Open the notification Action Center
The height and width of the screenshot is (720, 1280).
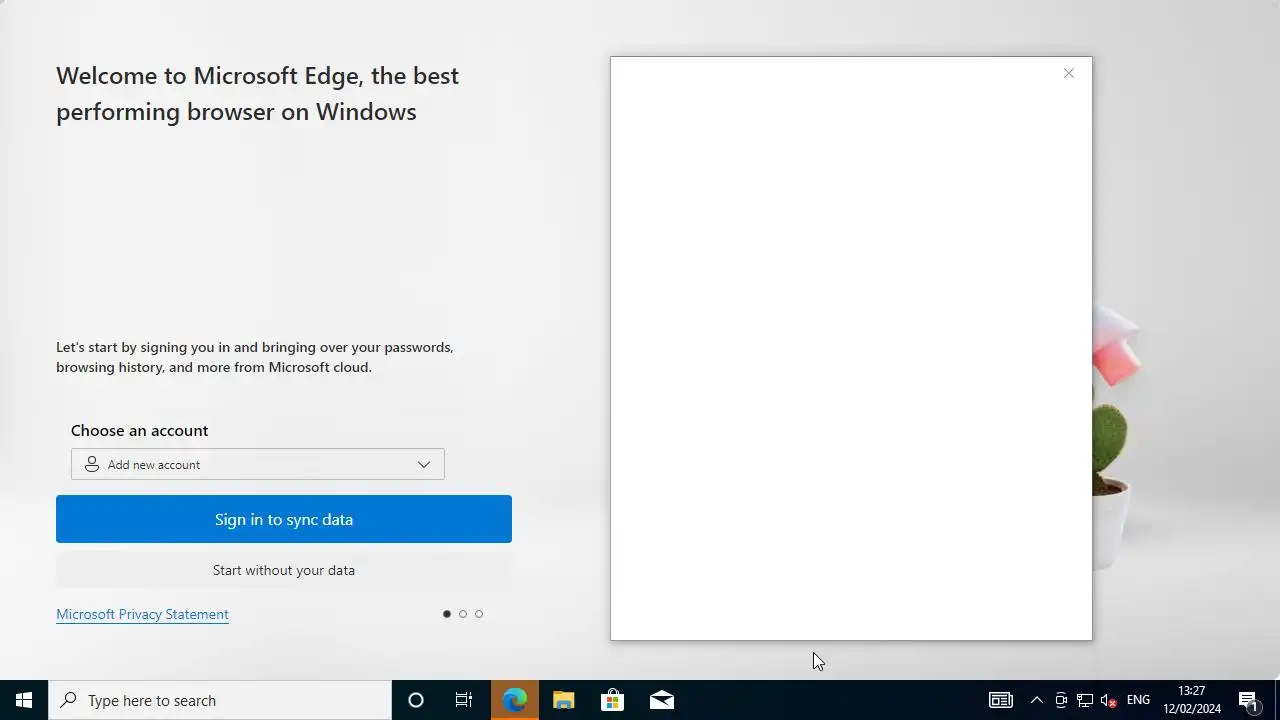(1248, 700)
